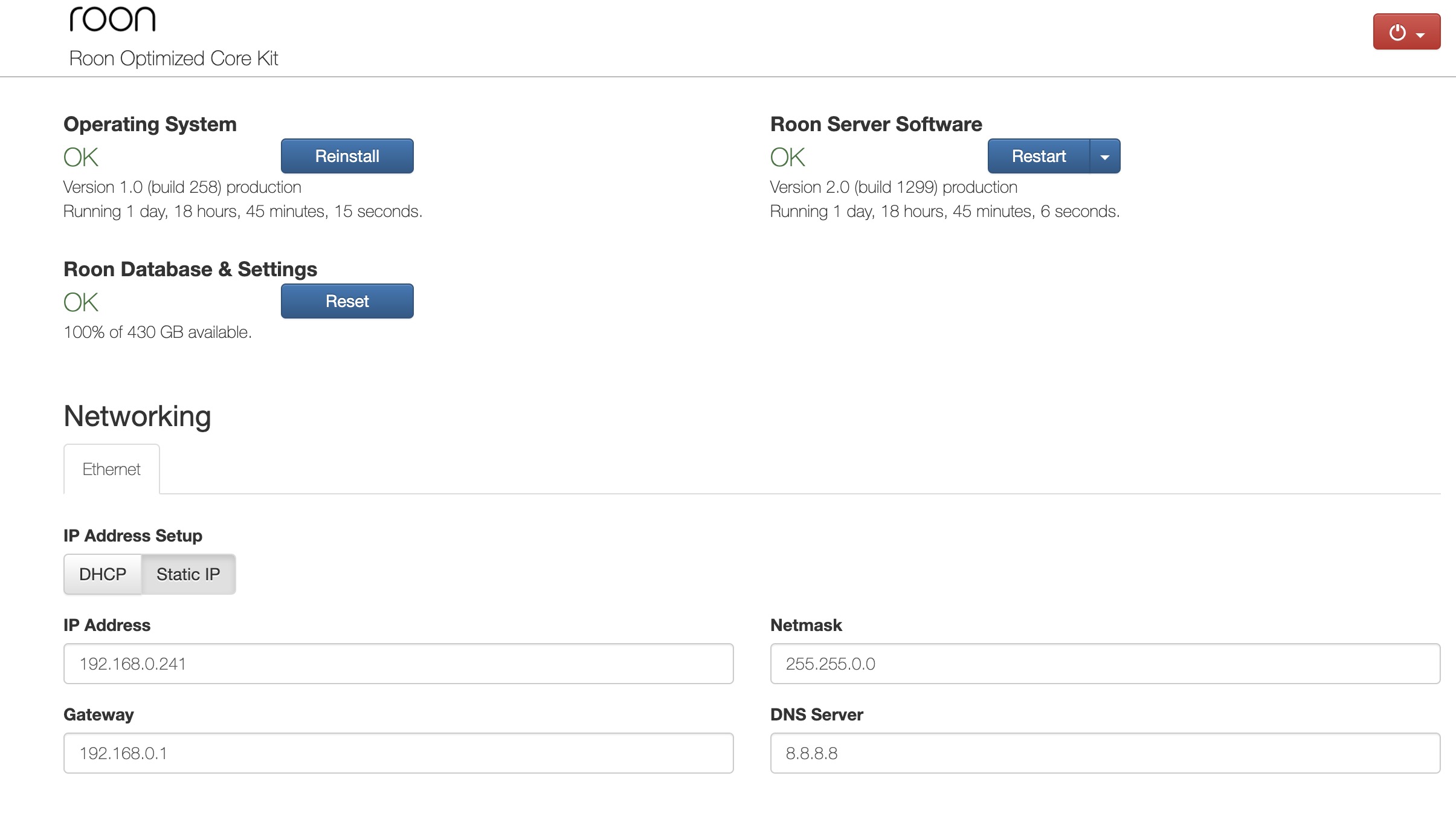Click the 'Operating System' heading

150,124
